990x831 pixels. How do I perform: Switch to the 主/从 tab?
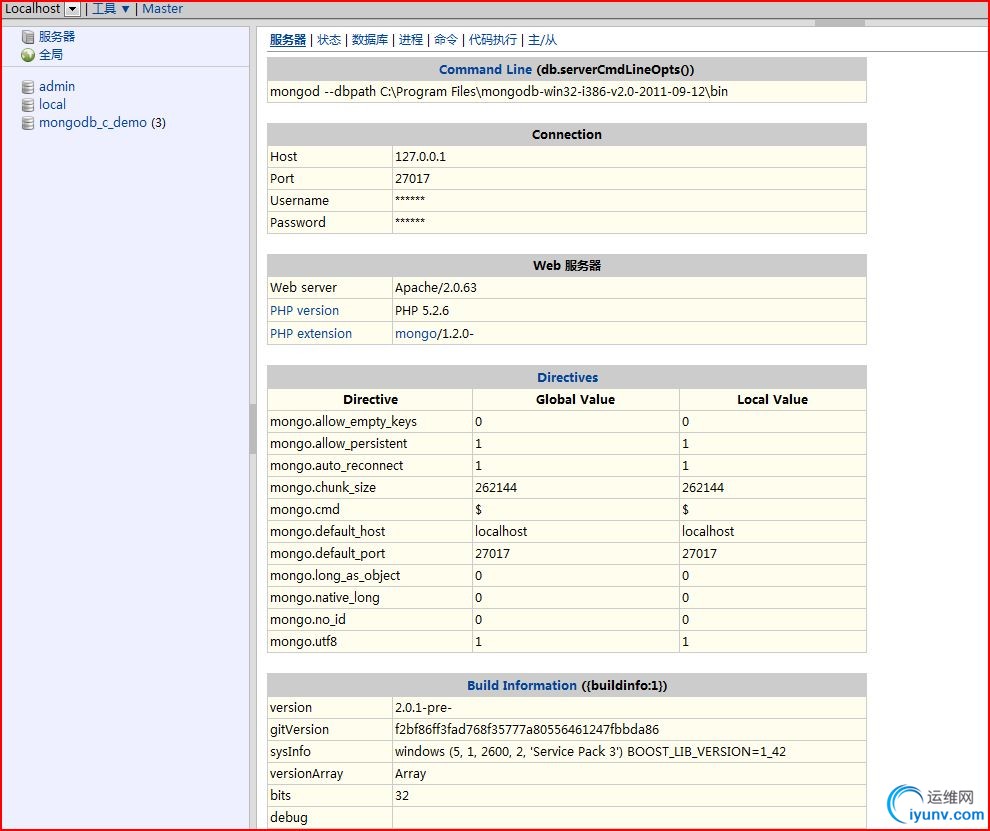point(542,40)
